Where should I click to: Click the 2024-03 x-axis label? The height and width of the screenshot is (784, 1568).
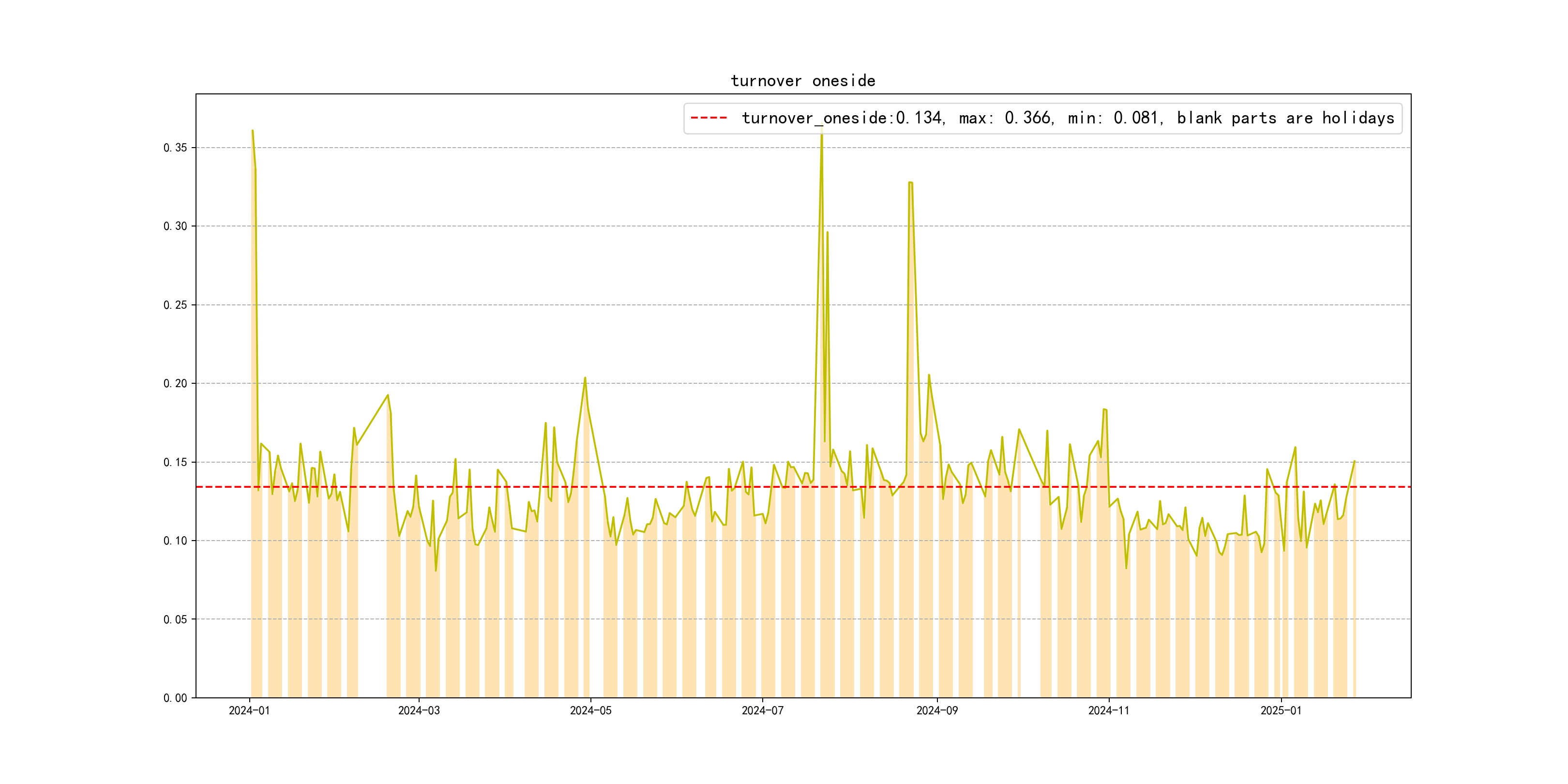[x=419, y=710]
